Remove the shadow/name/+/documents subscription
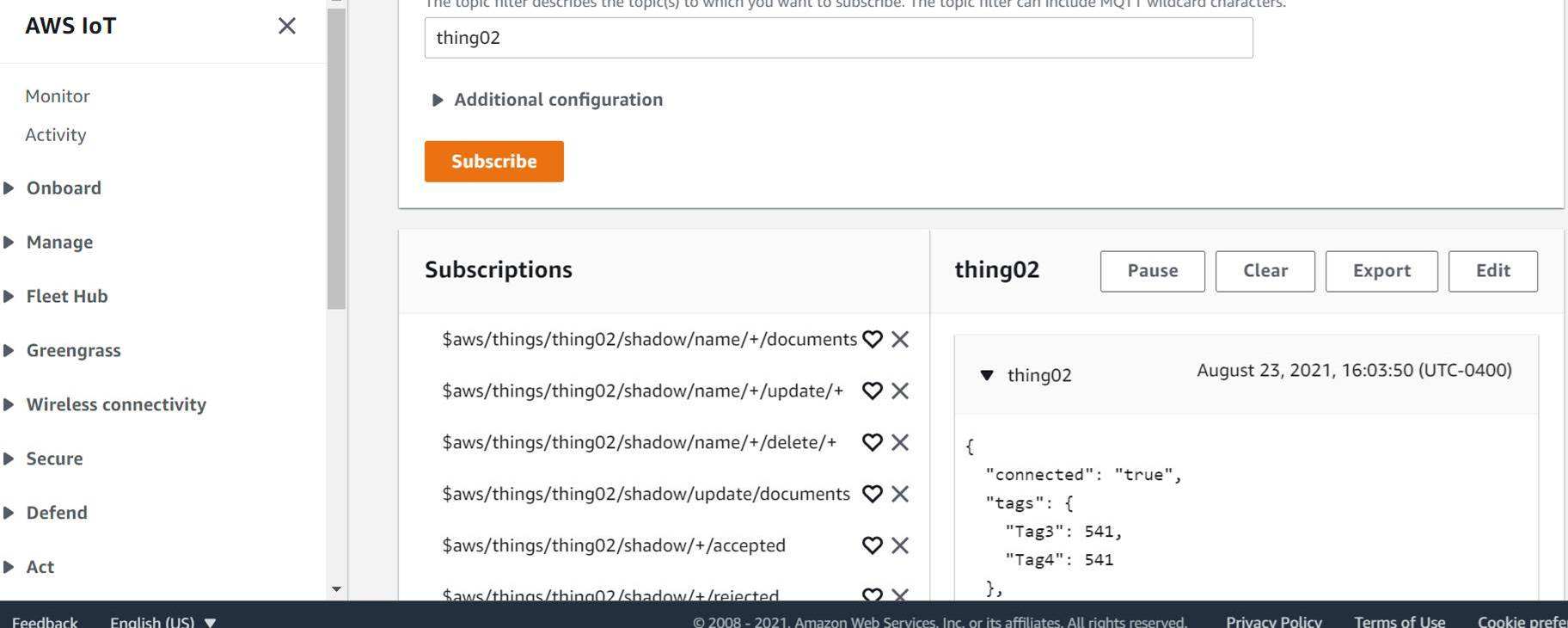 [900, 339]
